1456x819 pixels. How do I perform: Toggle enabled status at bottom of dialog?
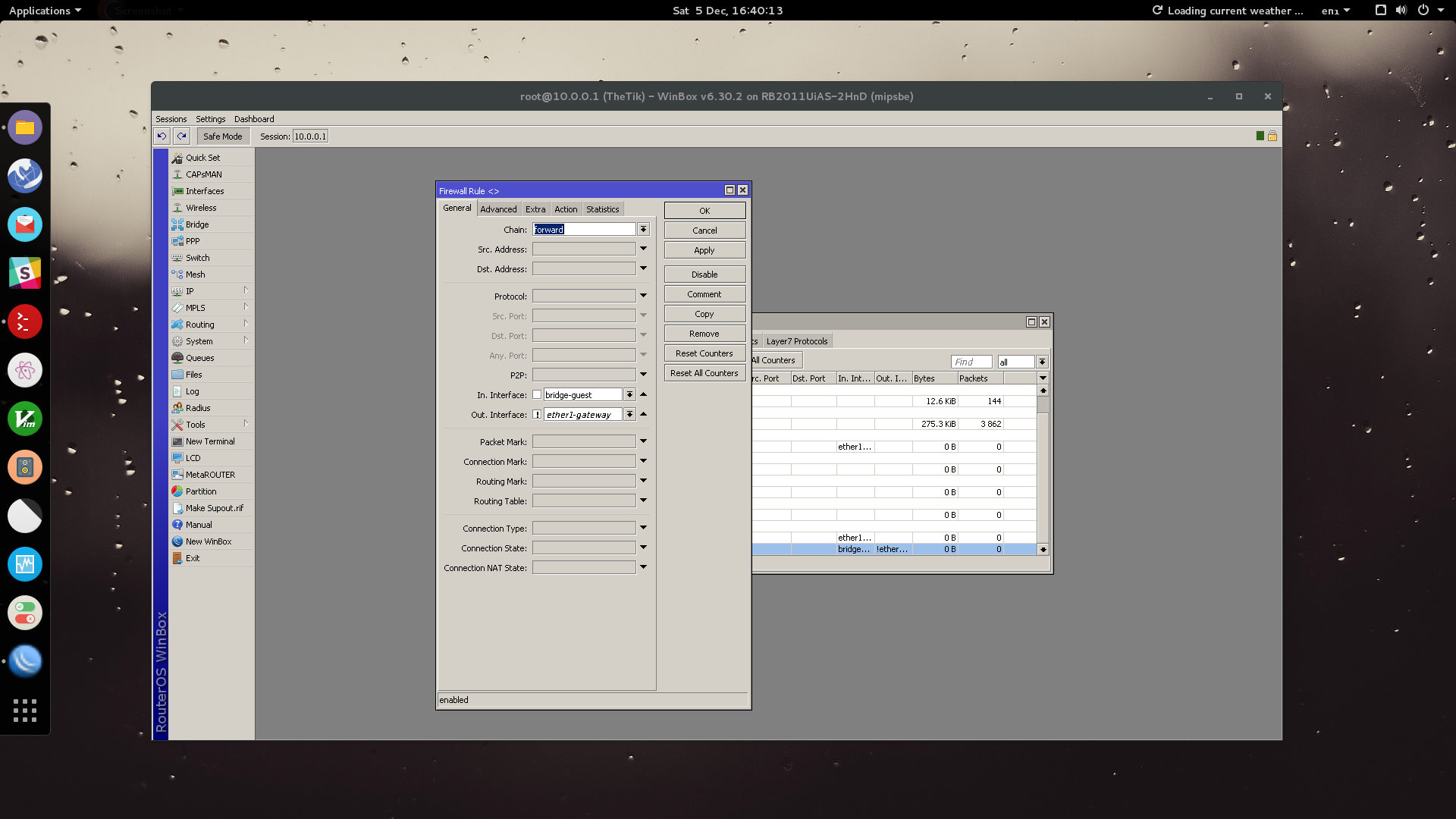[453, 699]
